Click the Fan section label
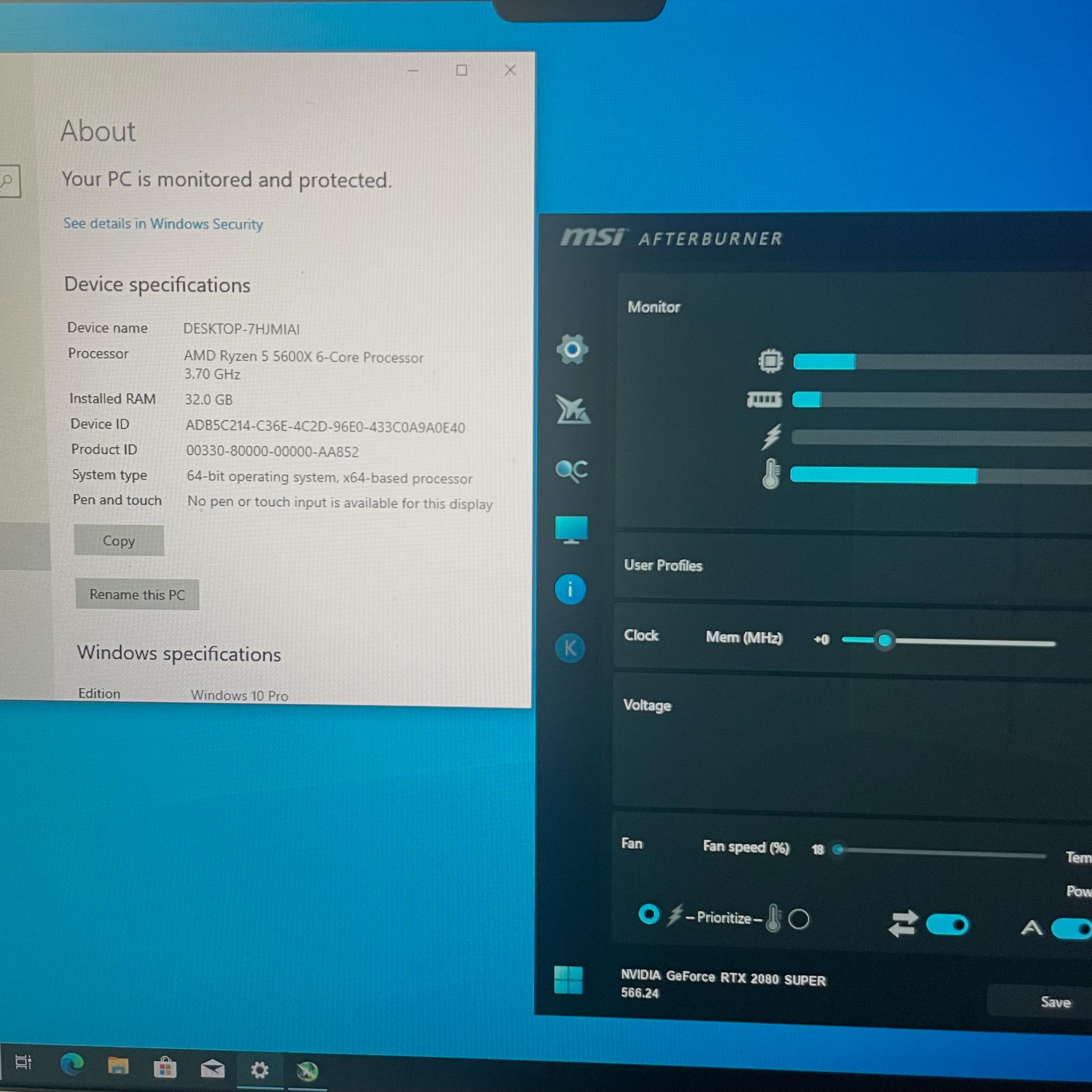 tap(632, 844)
